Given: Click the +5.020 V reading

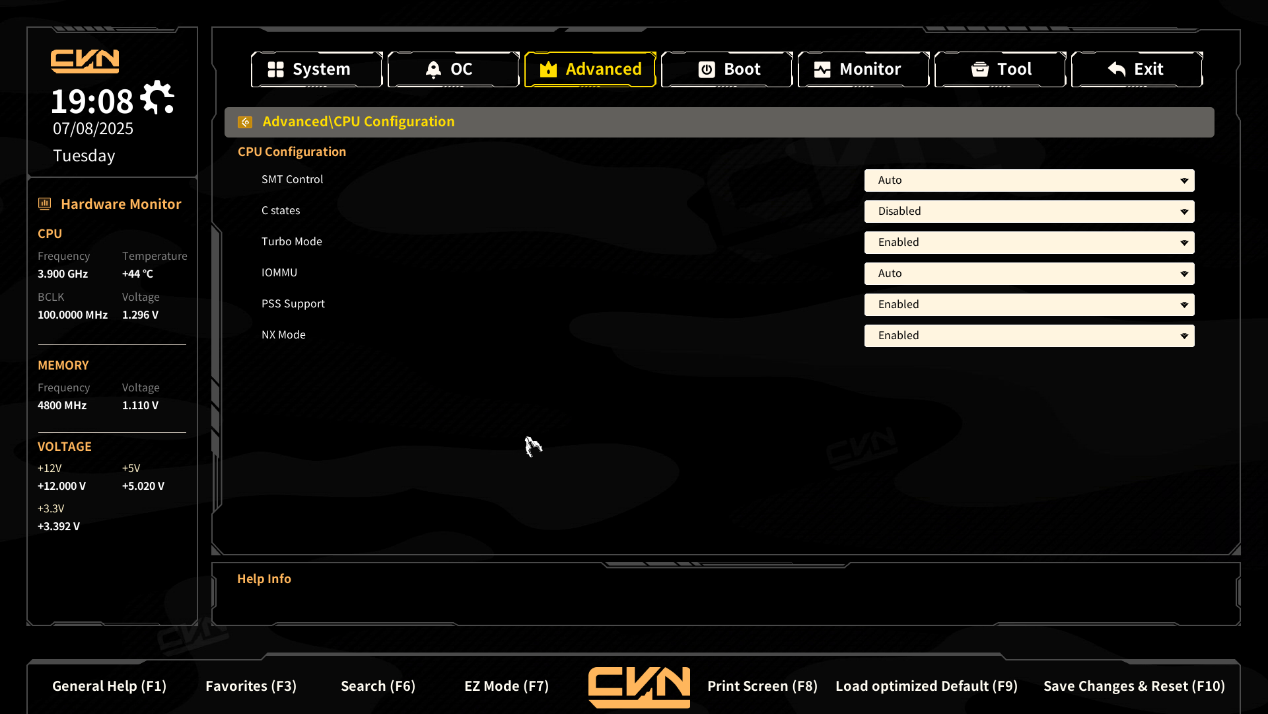Looking at the screenshot, I should click(143, 487).
